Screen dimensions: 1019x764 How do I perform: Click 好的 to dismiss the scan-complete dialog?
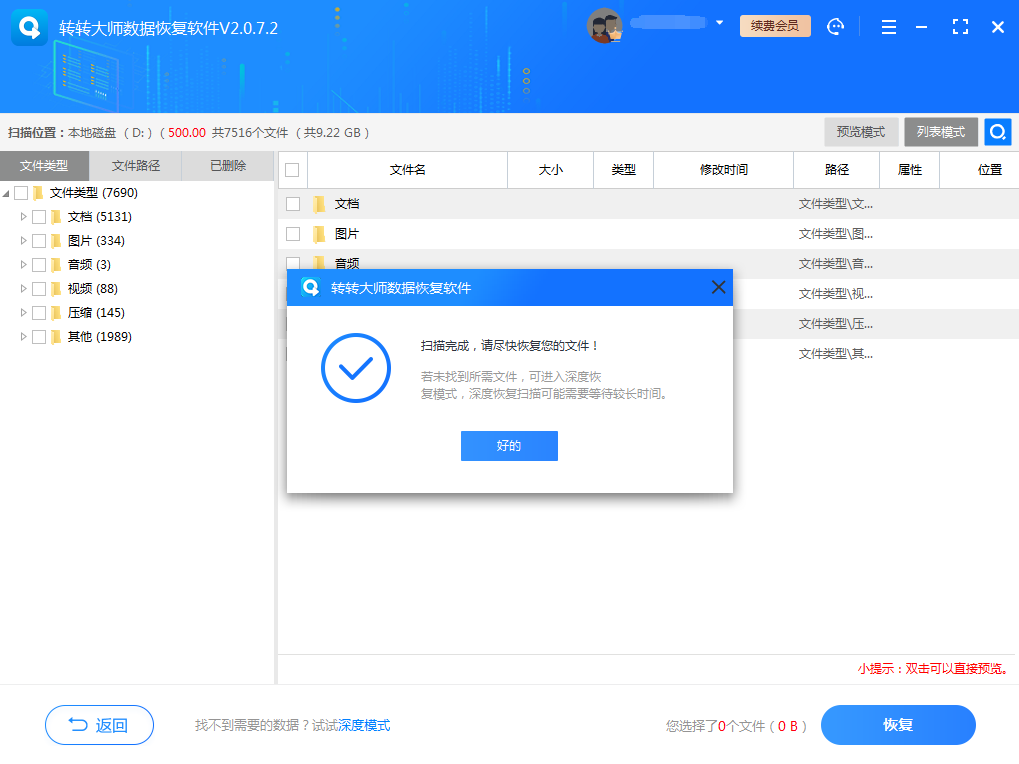[x=509, y=446]
